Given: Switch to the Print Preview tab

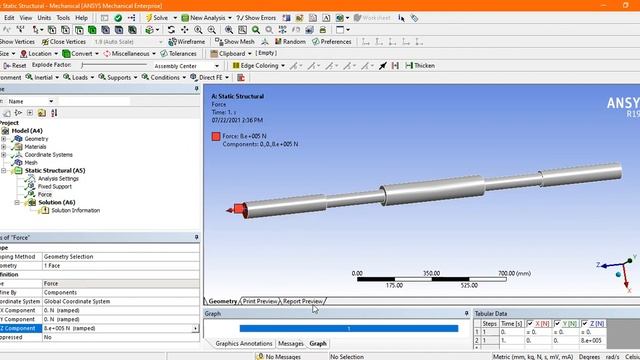Looking at the screenshot, I should (x=260, y=301).
